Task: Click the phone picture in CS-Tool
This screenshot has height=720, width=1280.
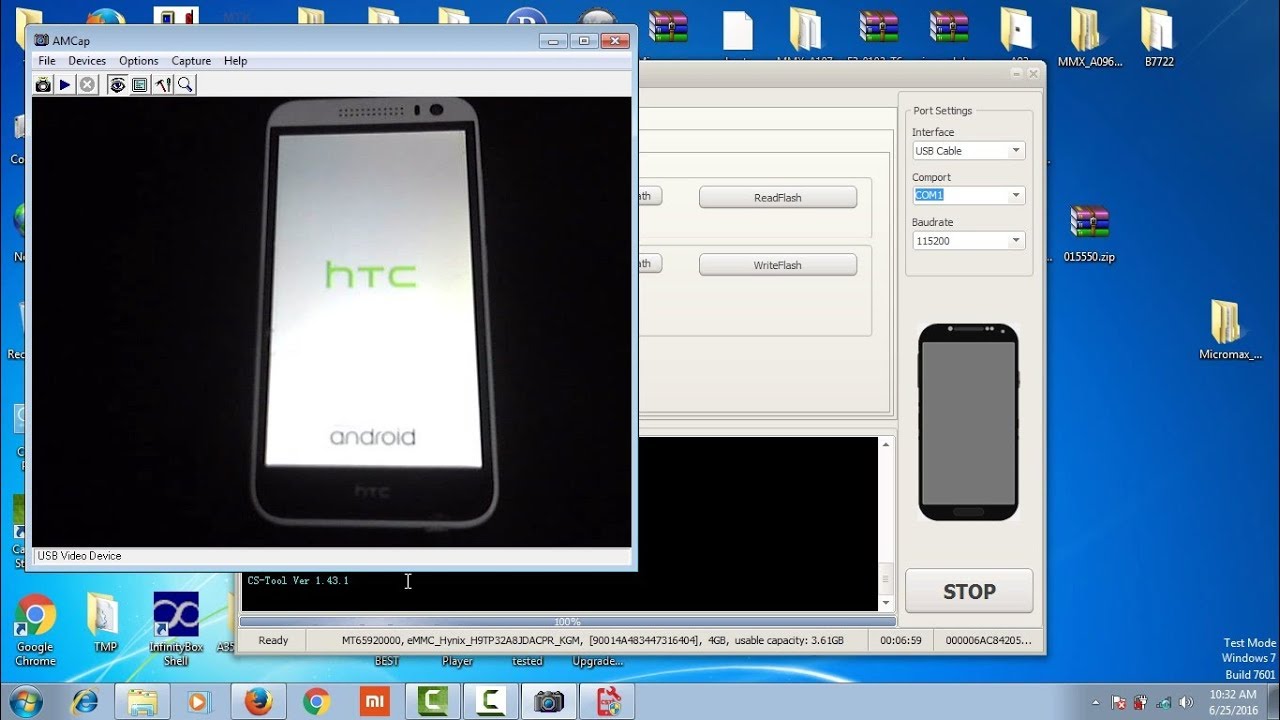Action: [968, 422]
